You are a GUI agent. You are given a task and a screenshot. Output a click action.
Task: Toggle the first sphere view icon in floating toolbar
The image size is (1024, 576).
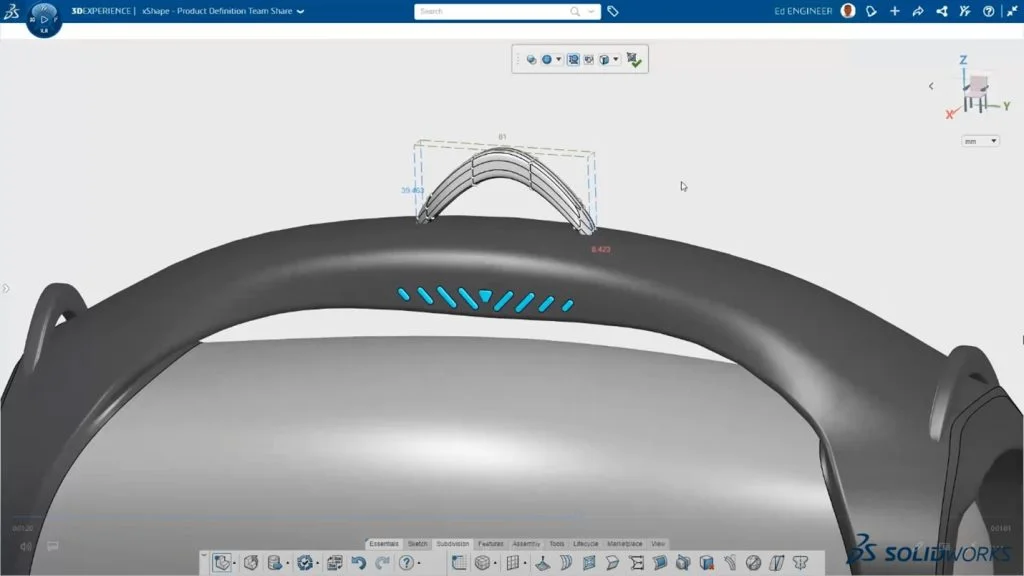[x=531, y=60]
